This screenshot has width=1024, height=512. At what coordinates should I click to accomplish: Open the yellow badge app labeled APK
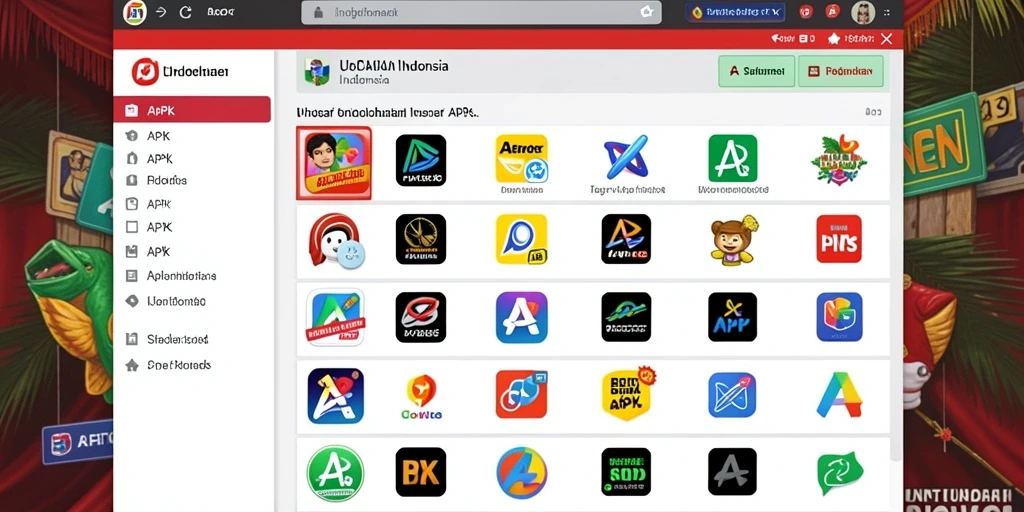628,394
